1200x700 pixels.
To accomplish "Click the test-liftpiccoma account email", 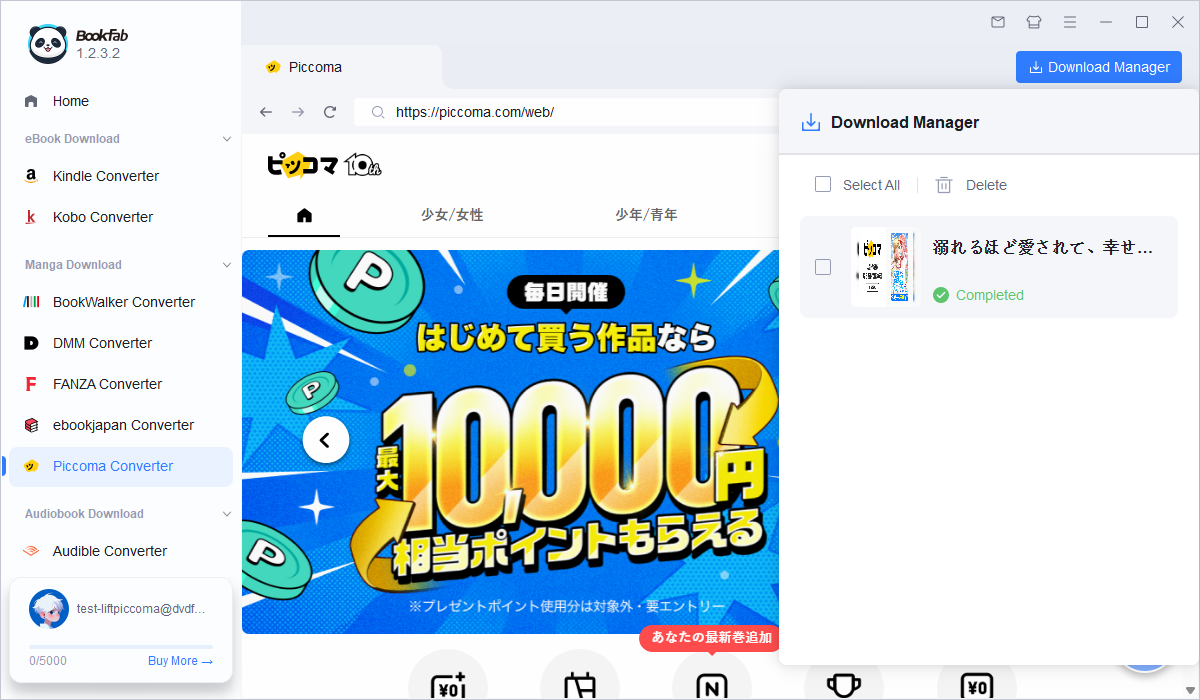I will click(x=141, y=608).
